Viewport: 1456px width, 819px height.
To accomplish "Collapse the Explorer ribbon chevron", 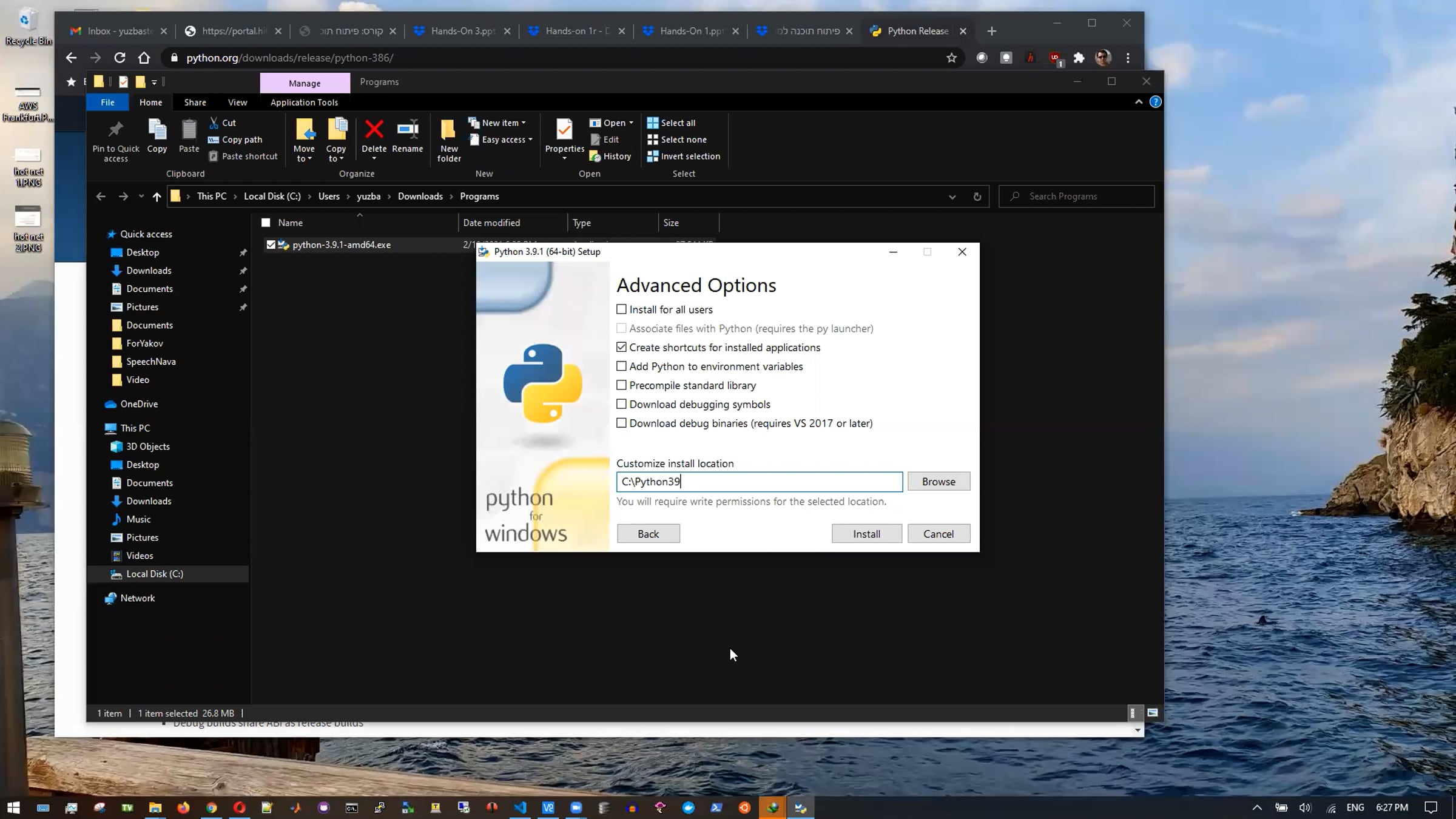I will click(1139, 102).
